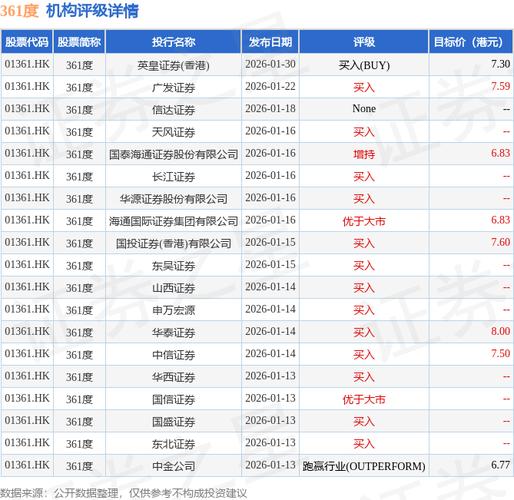Click 01361.HK code in 英皇证券 row

pyautogui.click(x=27, y=64)
